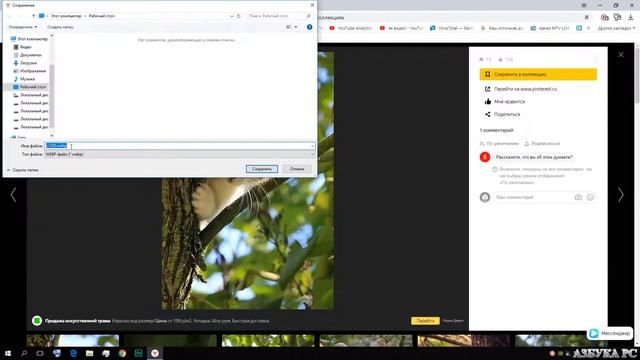Screen dimensions: 640x360
Task: Open the three-dots menu in image panel
Action: point(596,60)
